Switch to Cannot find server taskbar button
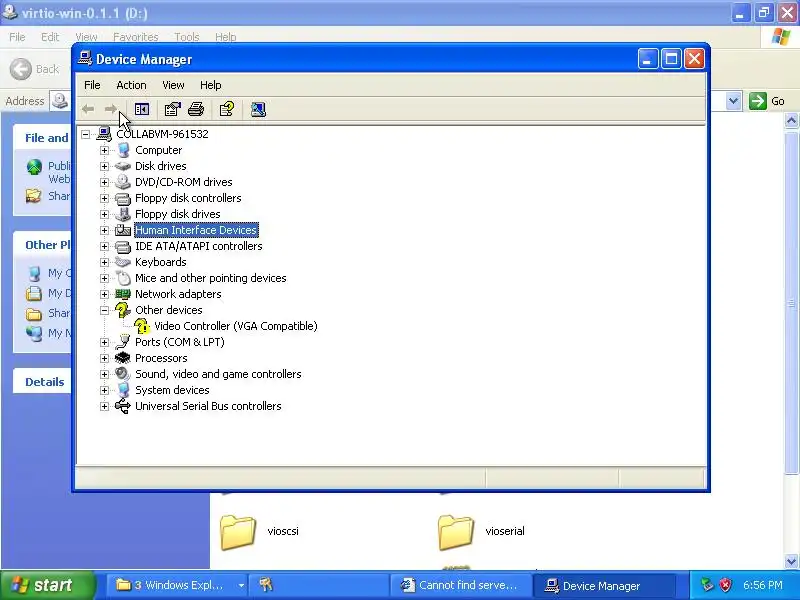The height and width of the screenshot is (600, 800). tap(461, 585)
